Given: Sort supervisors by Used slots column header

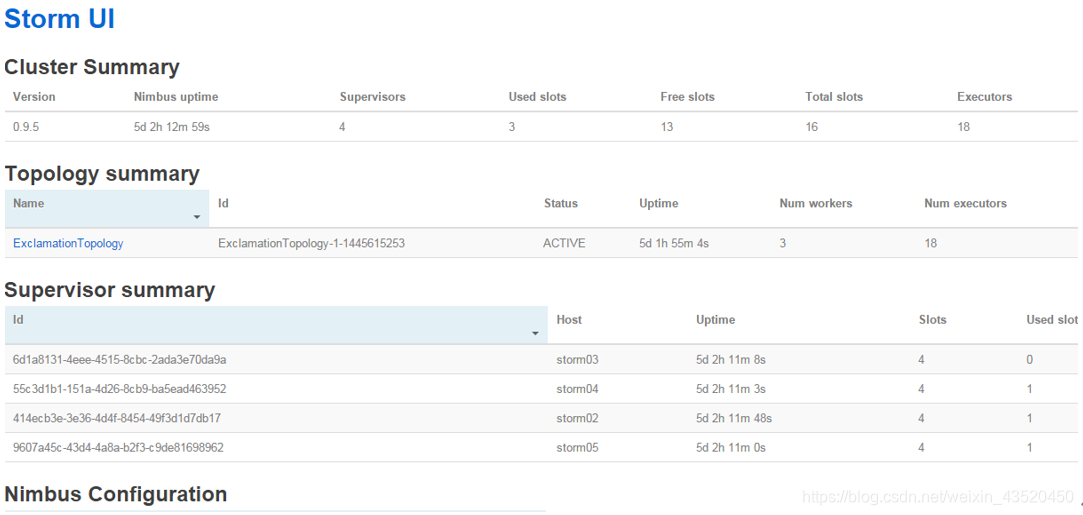Looking at the screenshot, I should [1053, 320].
